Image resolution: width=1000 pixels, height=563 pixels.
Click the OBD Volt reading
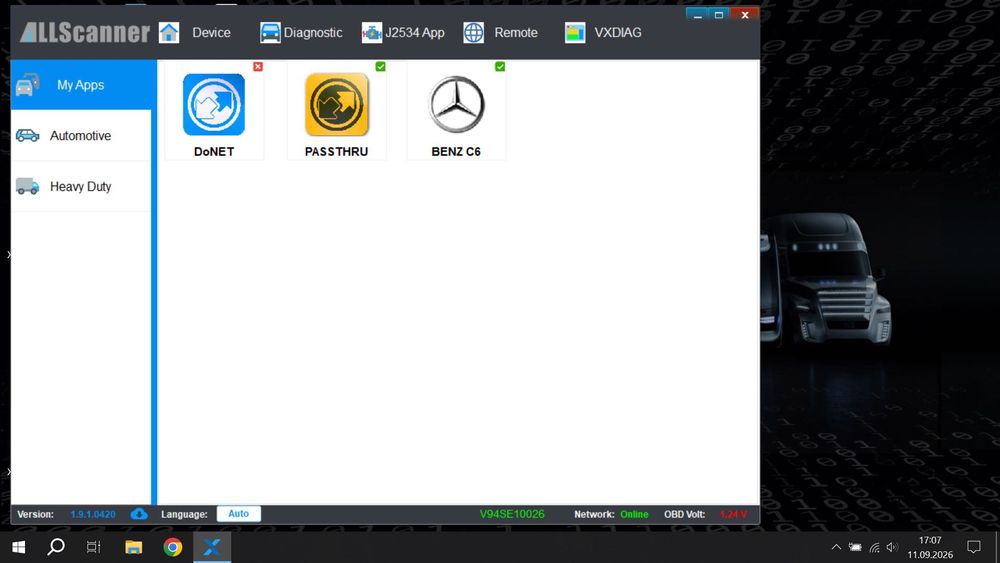coord(733,514)
